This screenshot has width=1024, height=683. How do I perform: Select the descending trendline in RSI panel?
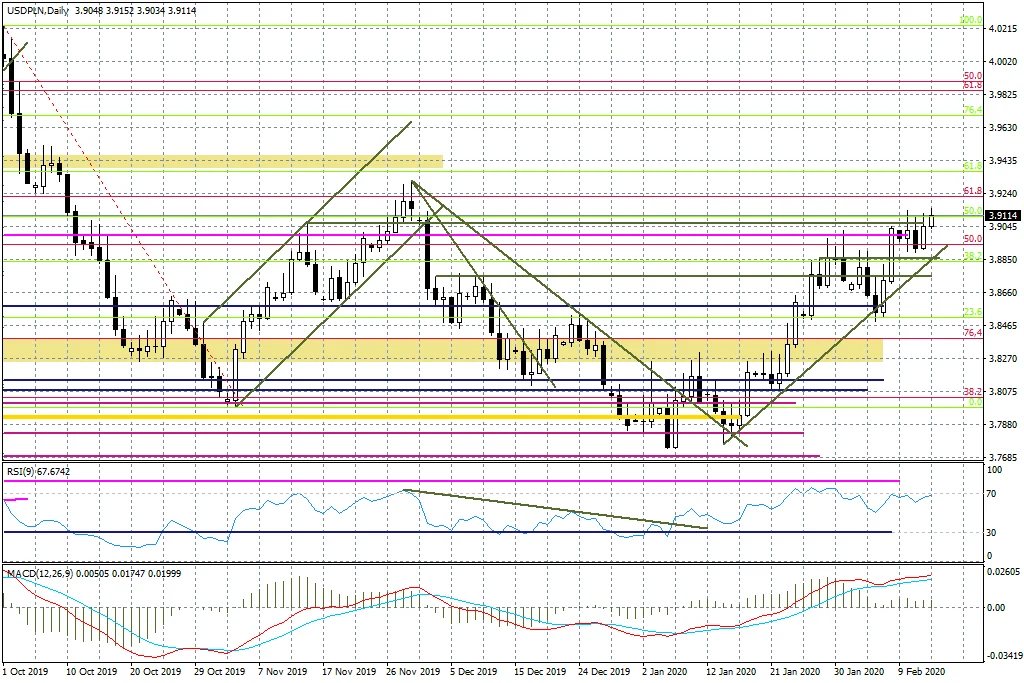pyautogui.click(x=555, y=509)
